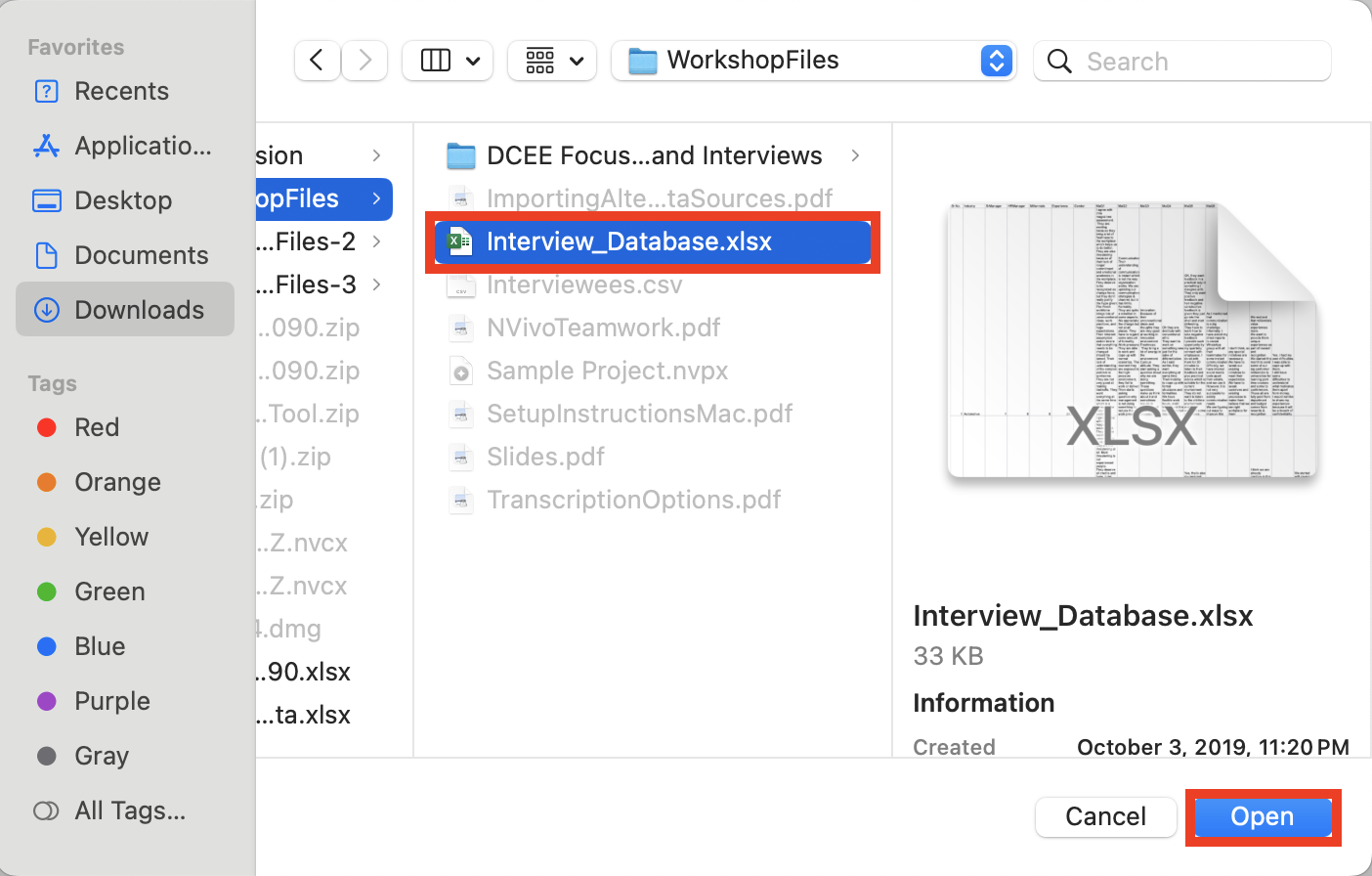Select the Green tag
Image resolution: width=1372 pixels, height=876 pixels.
[x=125, y=591]
